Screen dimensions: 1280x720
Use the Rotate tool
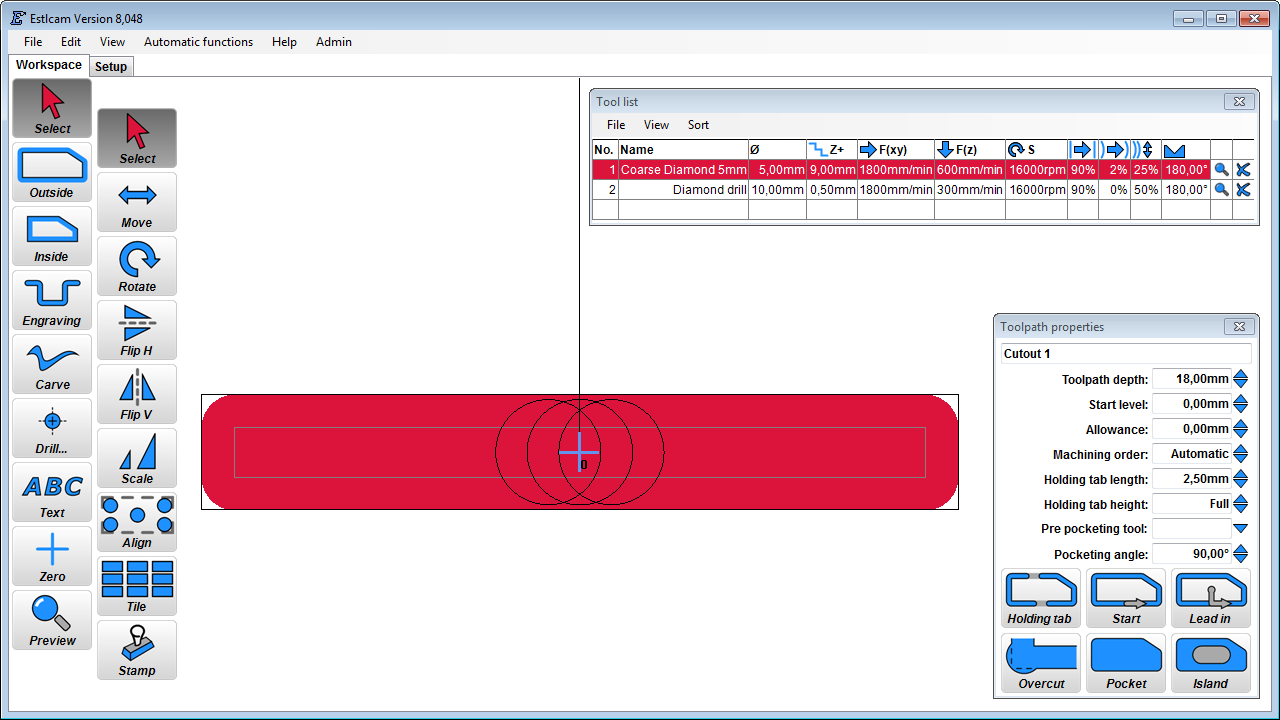pyautogui.click(x=137, y=266)
